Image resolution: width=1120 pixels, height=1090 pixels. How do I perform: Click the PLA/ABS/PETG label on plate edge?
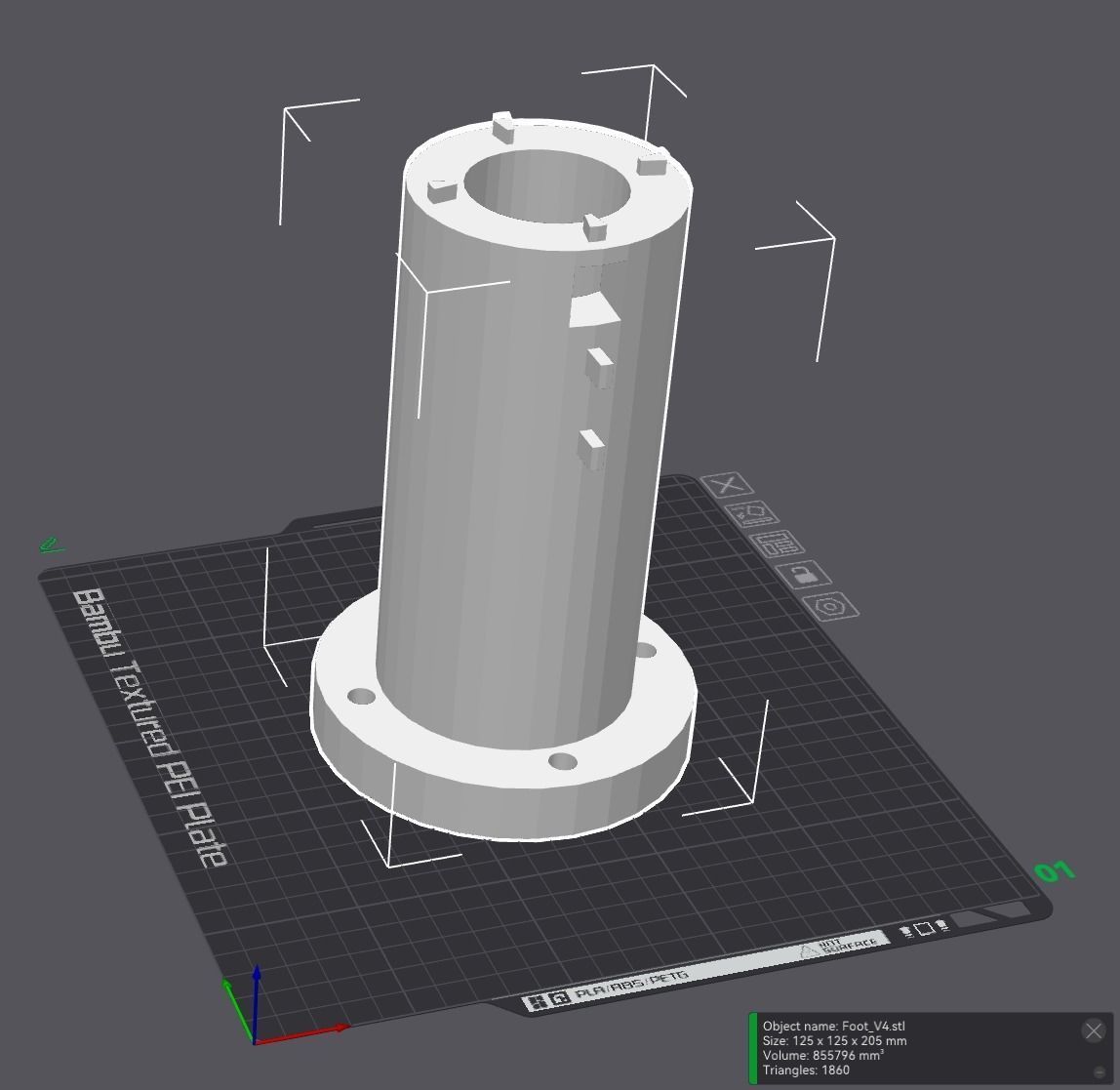coord(630,987)
